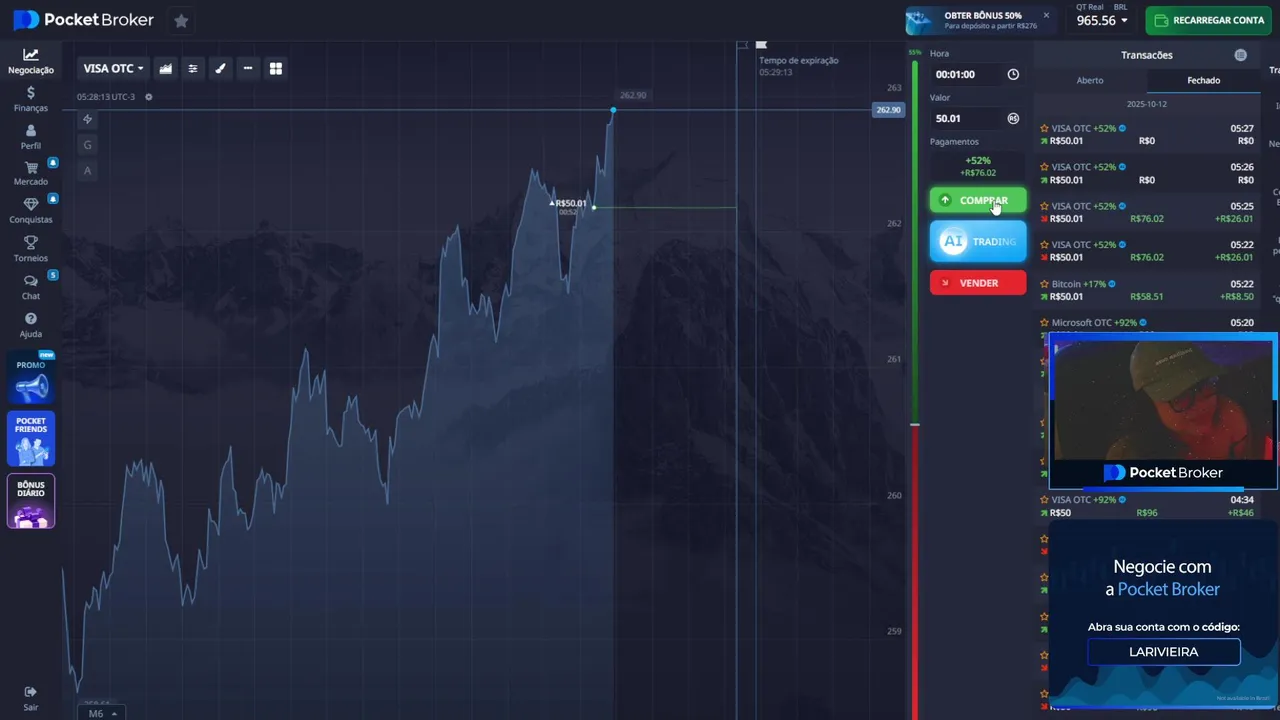This screenshot has width=1280, height=720.
Task: Expand the QT Real account balance dropdown
Action: (x=1102, y=20)
